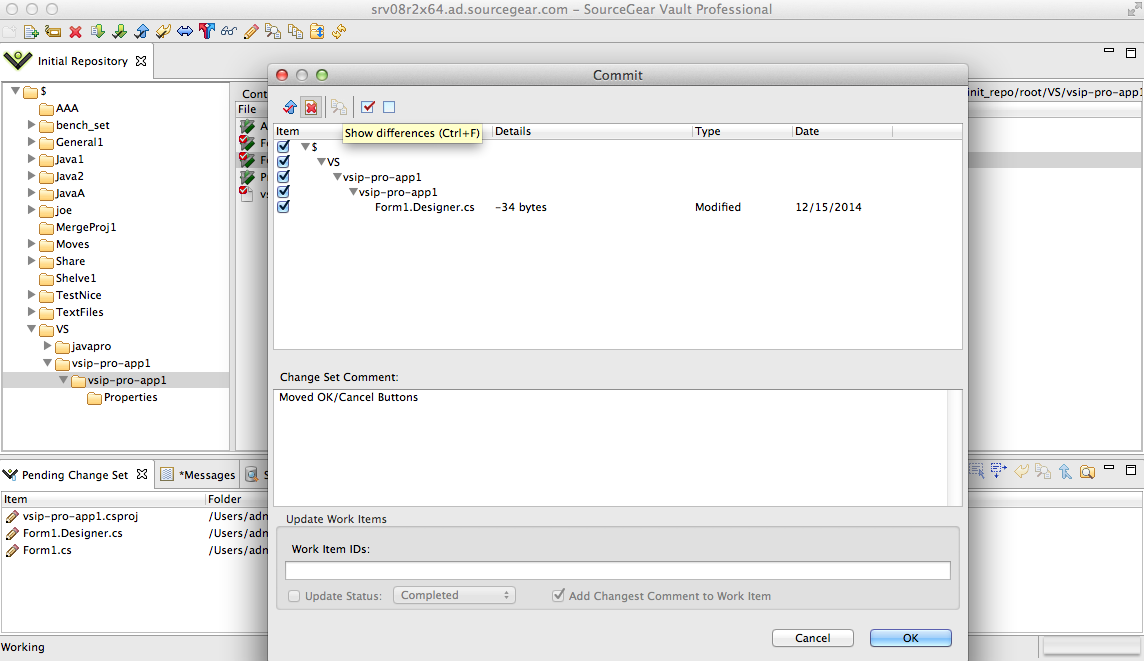
Task: Uncheck the VS item checkbox in Commit list
Action: click(284, 161)
